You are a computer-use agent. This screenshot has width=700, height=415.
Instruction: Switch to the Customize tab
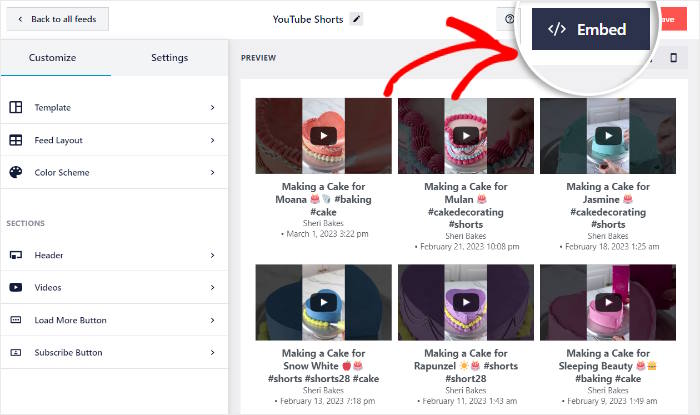click(x=52, y=58)
